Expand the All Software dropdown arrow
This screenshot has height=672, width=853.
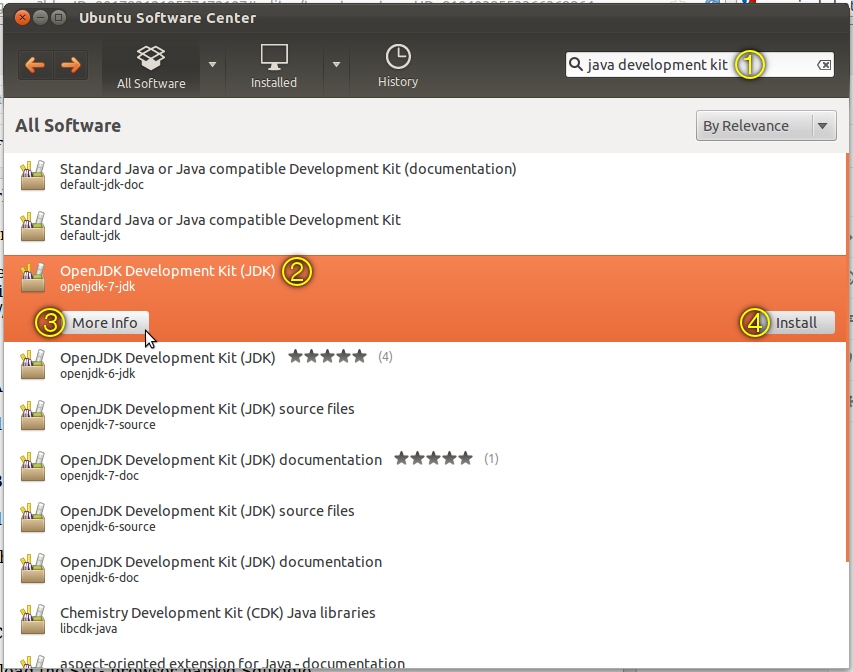(212, 65)
